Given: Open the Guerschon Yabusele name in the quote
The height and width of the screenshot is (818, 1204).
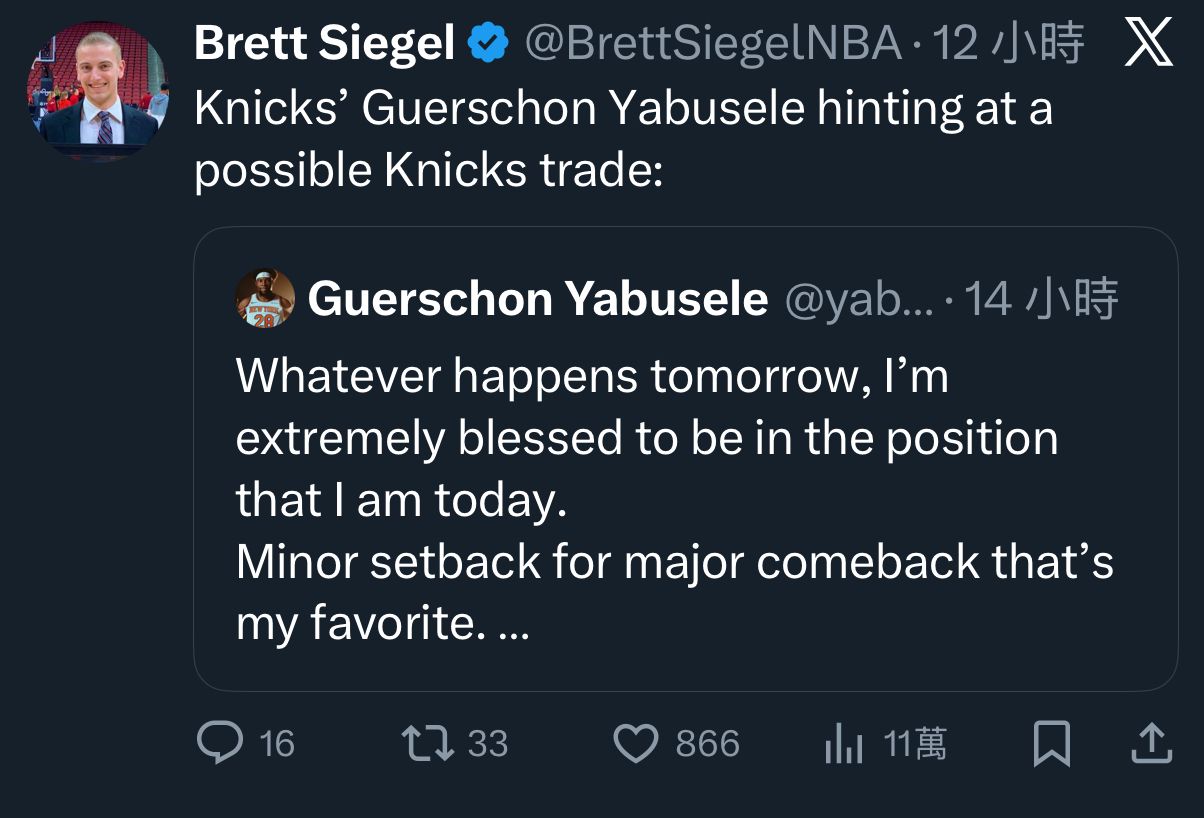Looking at the screenshot, I should pyautogui.click(x=538, y=299).
